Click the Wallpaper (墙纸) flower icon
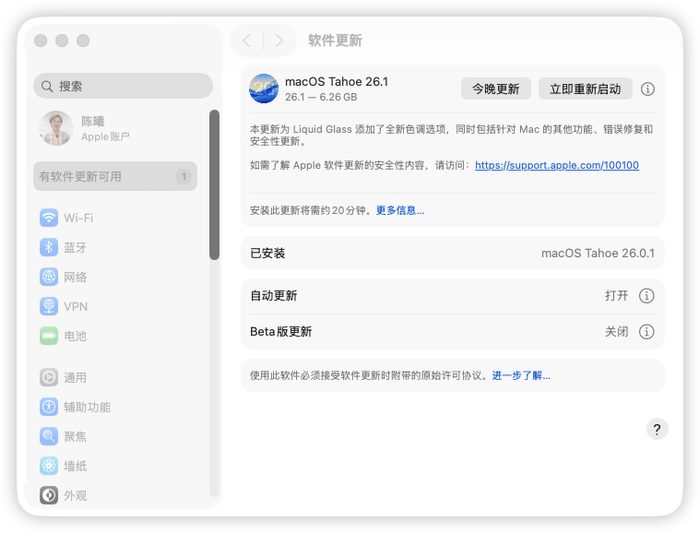Viewport: 700px width, 533px height. pos(49,466)
